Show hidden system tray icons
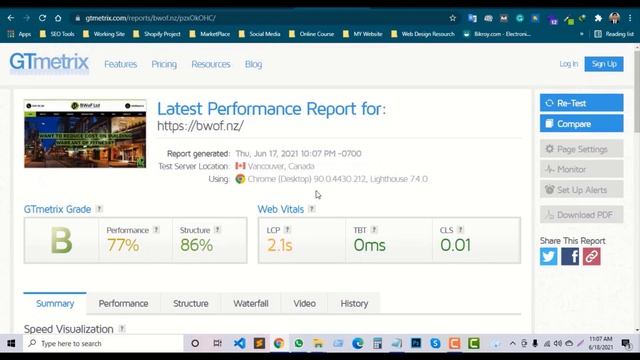Viewport: 640px width, 360px height. point(512,344)
